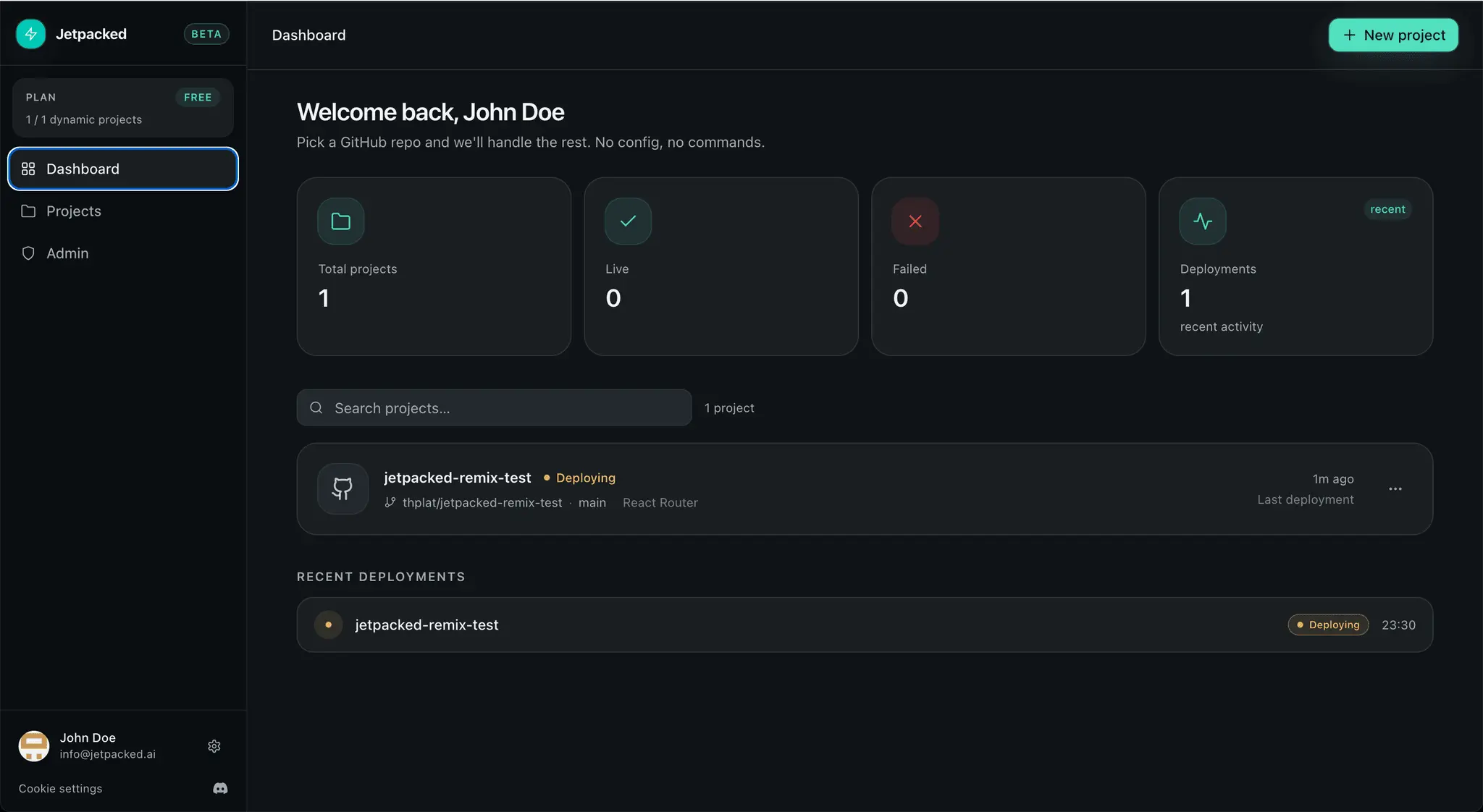Click the Failed red X icon
Screen dimensions: 1483x812
[x=915, y=221]
